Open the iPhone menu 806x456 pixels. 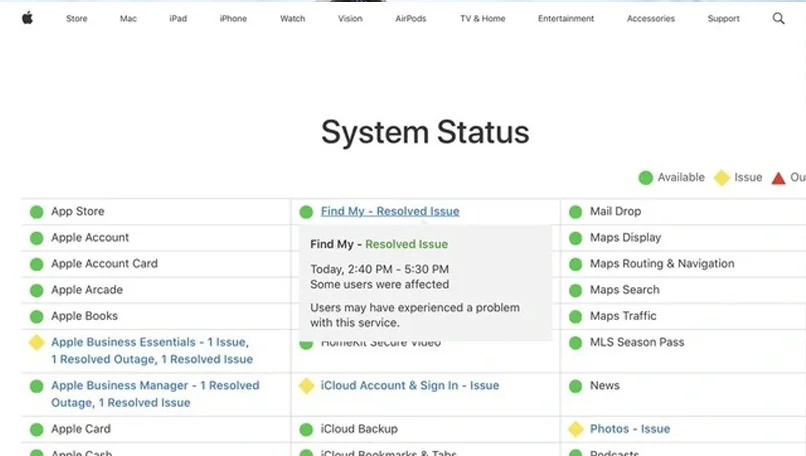(233, 19)
